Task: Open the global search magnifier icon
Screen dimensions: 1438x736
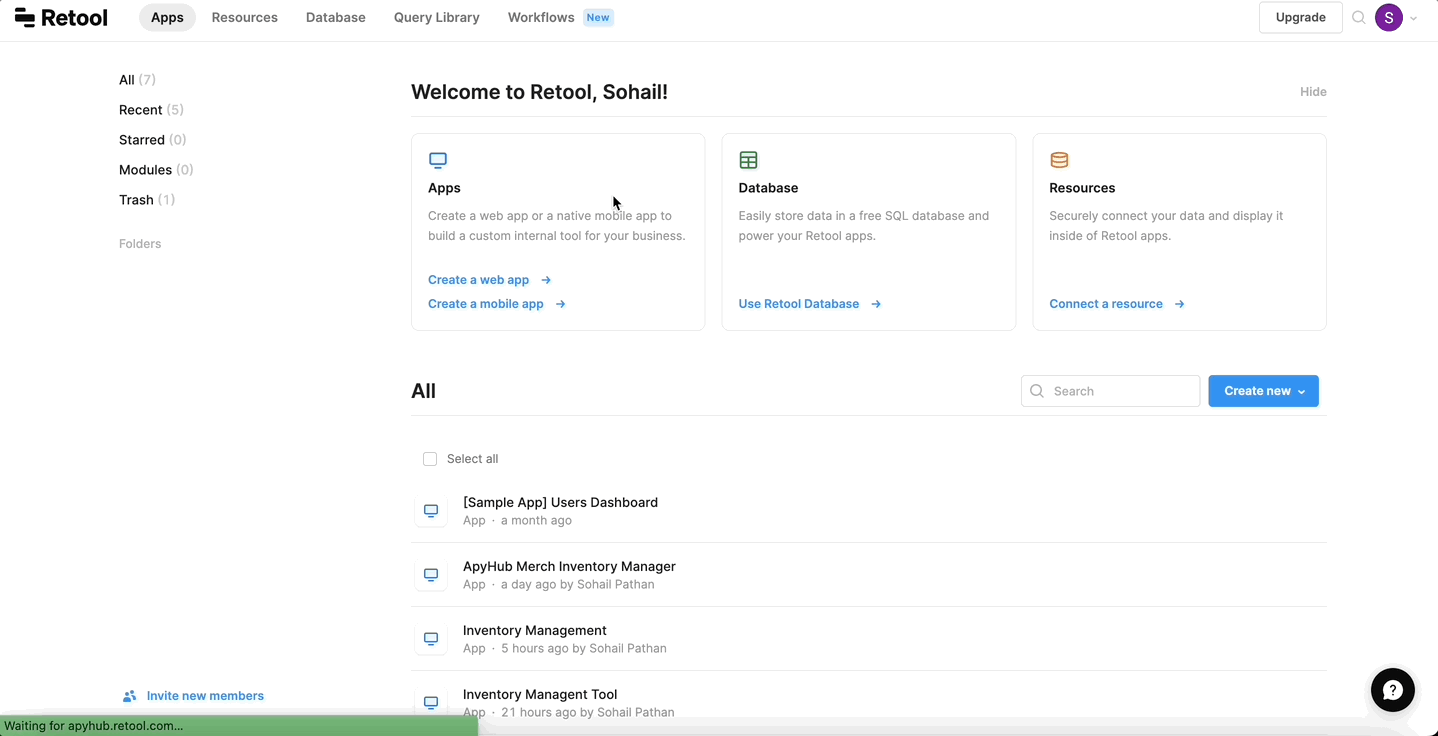Action: pos(1359,17)
